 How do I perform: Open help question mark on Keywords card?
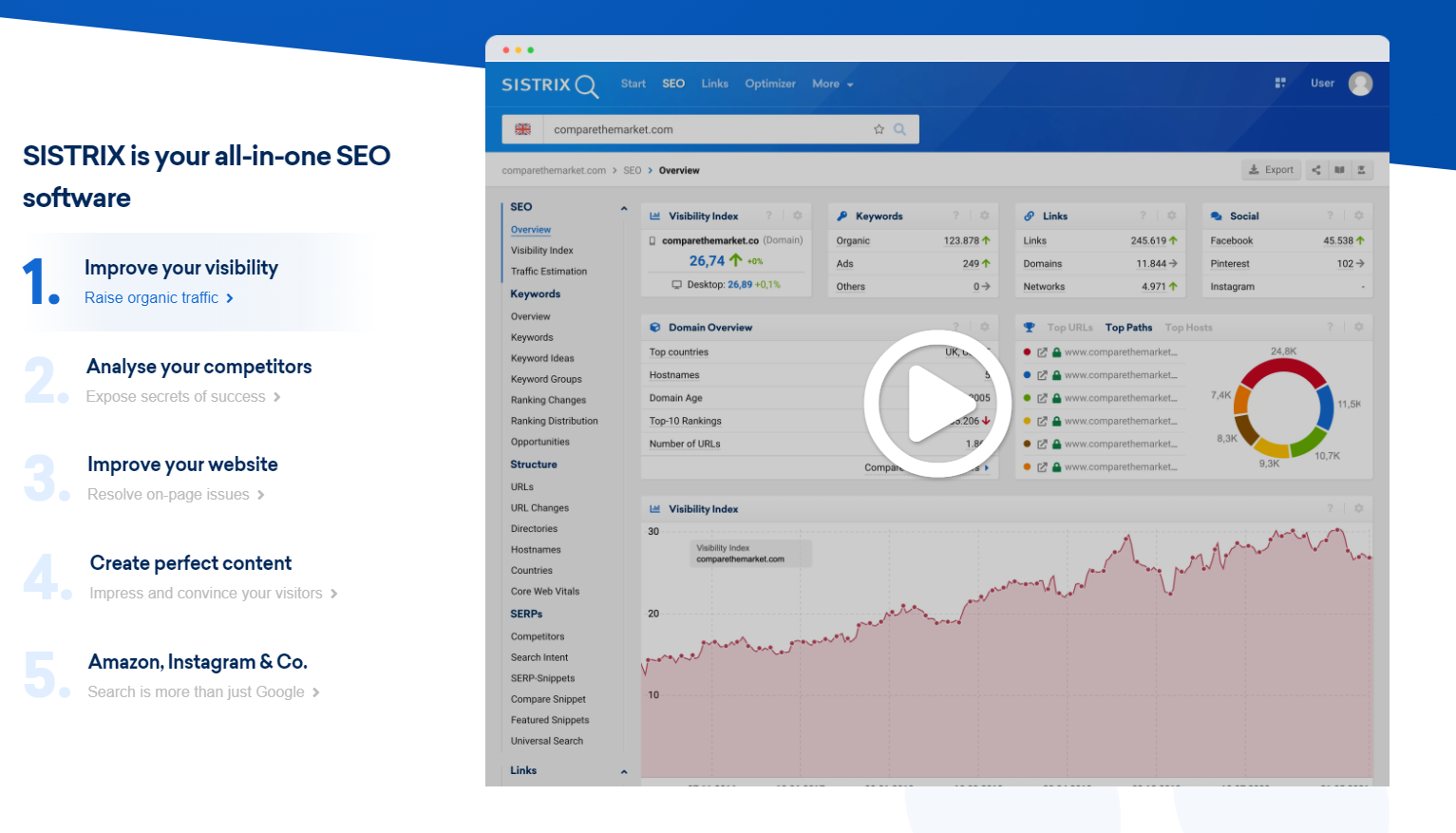955,216
